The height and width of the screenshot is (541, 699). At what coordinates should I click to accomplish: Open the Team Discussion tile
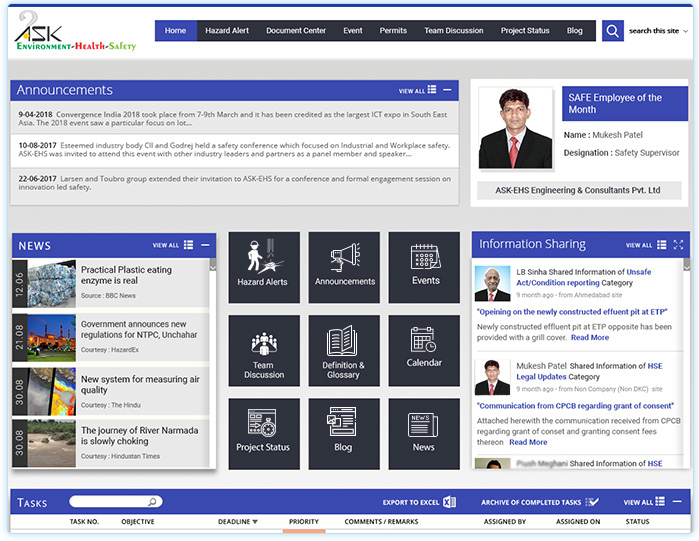(263, 350)
